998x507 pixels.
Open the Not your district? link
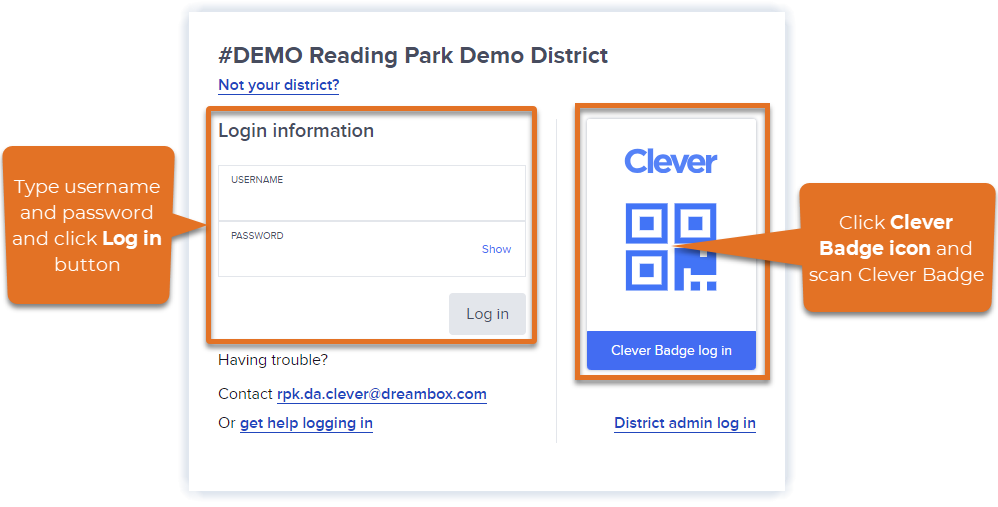click(x=278, y=85)
